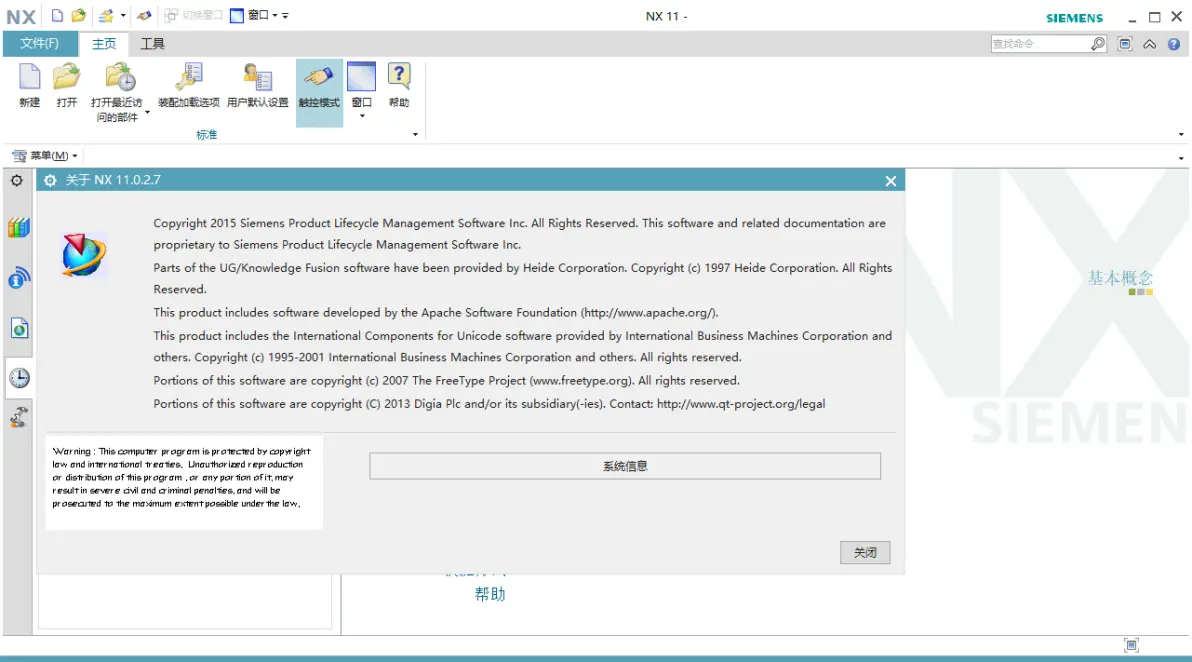Click the 系统信息 system information button
Viewport: 1192px width, 662px height.
625,466
